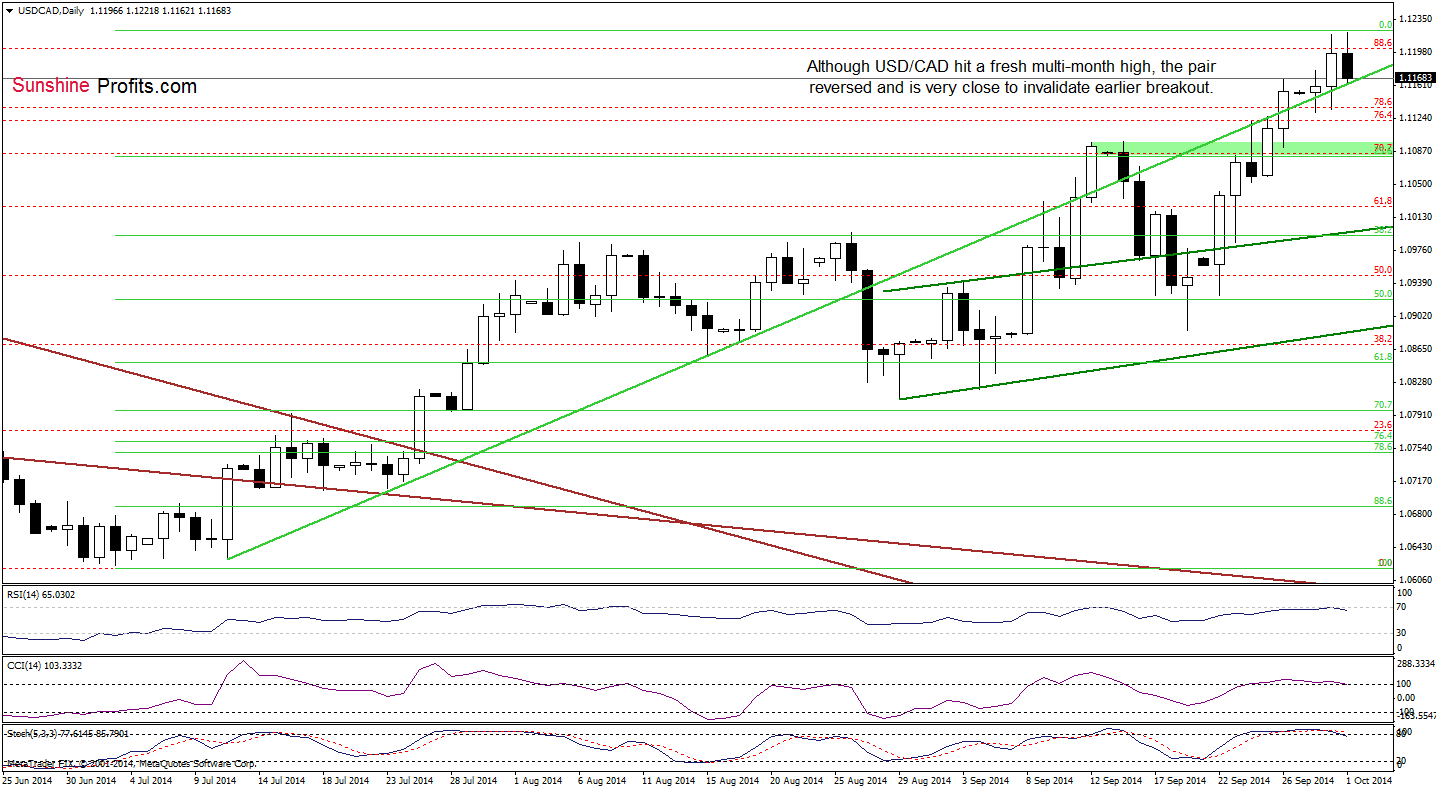This screenshot has height=789, width=1436.
Task: Click the 8 Sep 2014 date label
Action: [x=1051, y=780]
